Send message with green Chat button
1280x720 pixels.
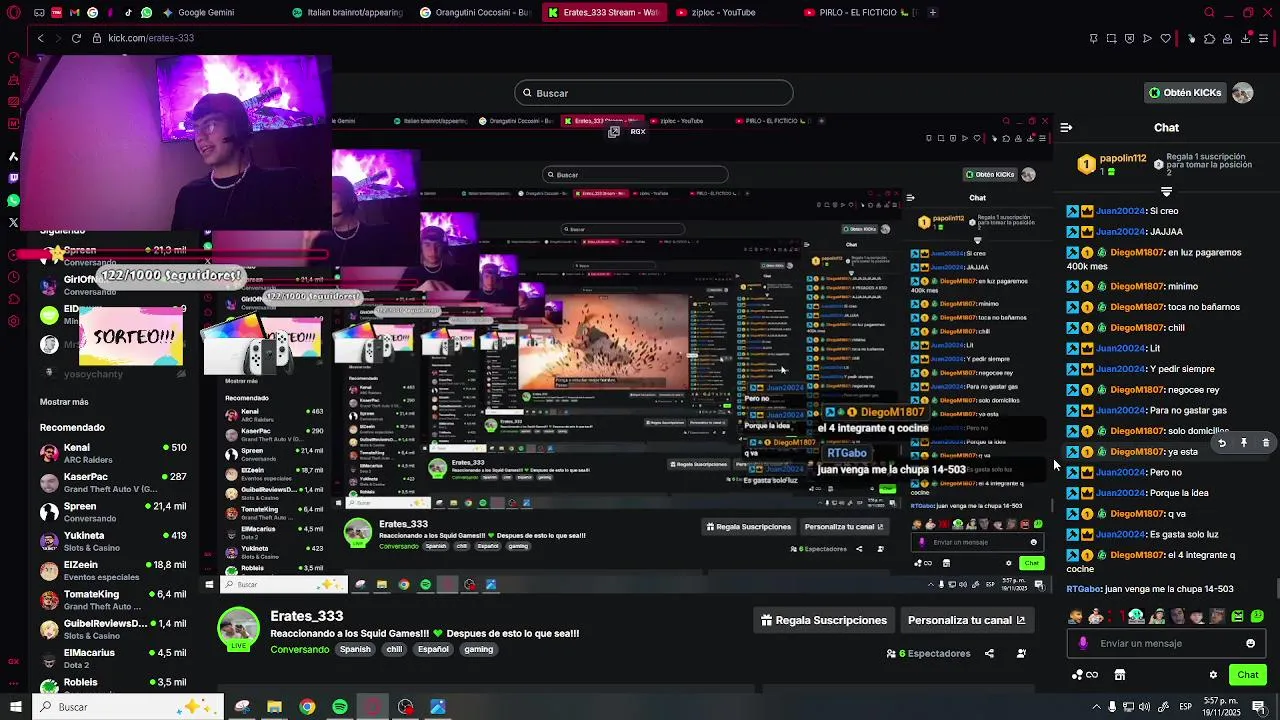coord(1247,675)
